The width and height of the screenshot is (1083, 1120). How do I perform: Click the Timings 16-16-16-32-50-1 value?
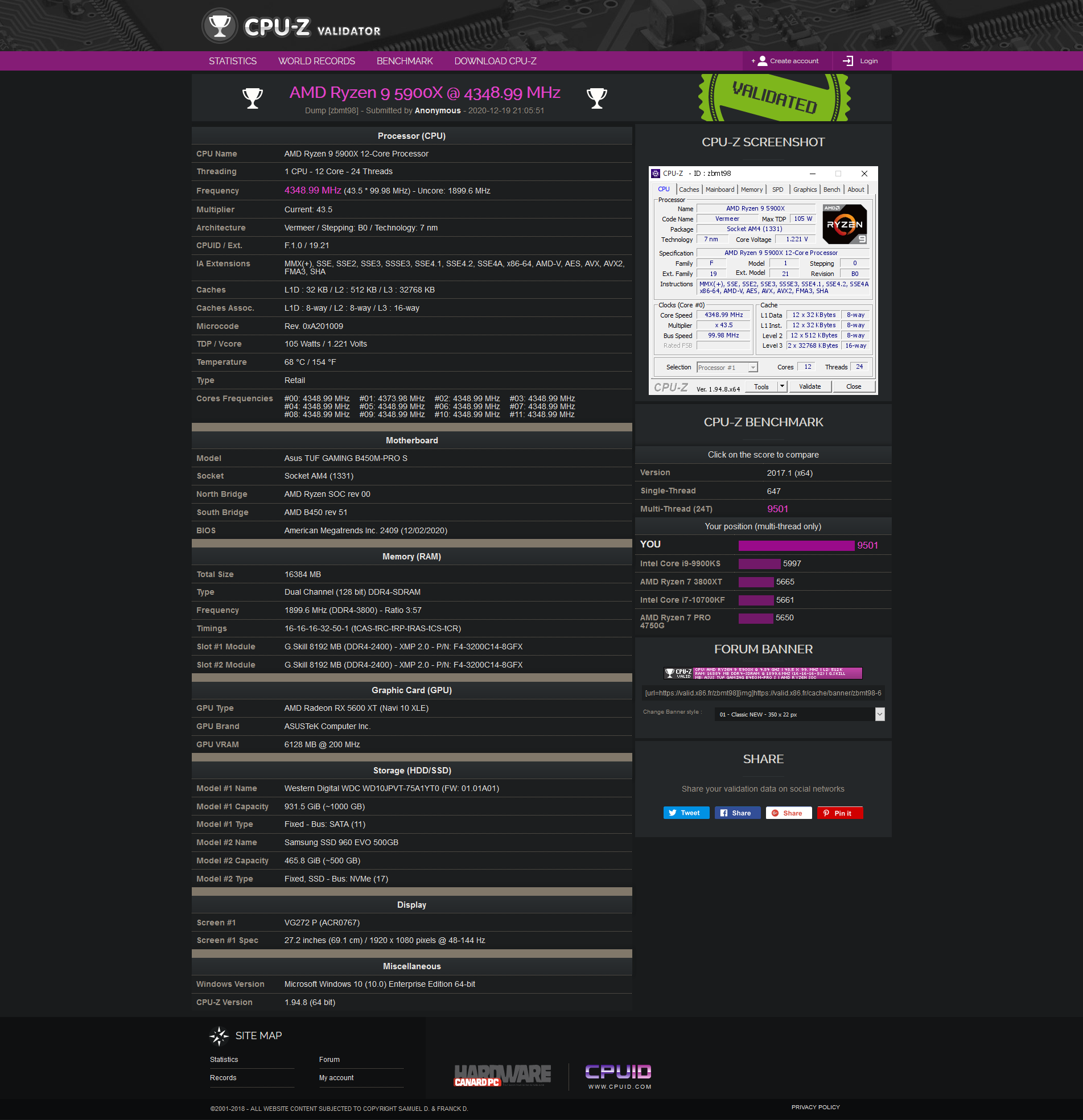coord(372,628)
